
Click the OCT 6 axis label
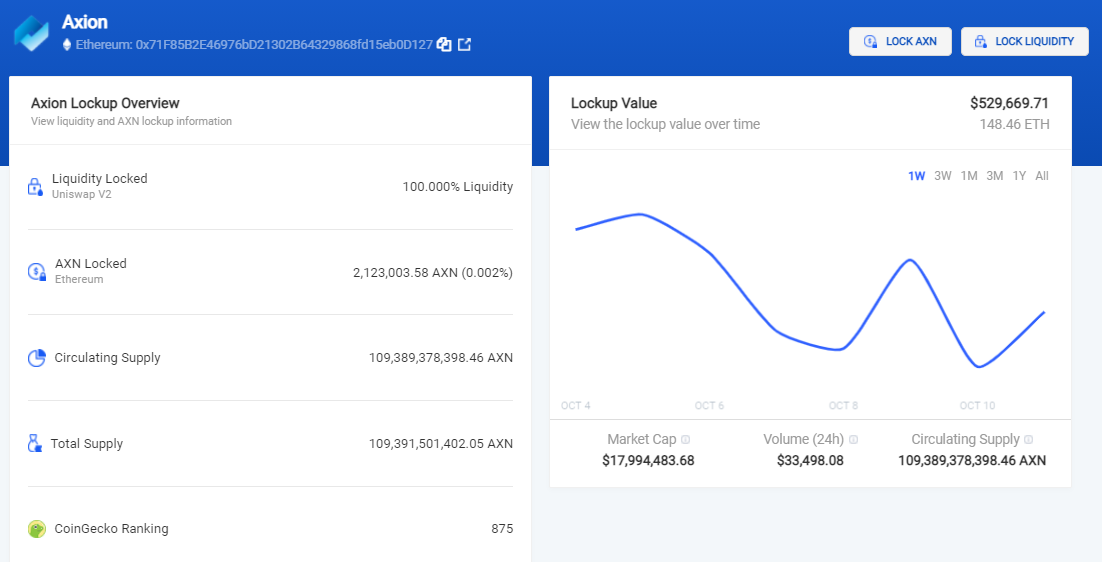click(709, 405)
